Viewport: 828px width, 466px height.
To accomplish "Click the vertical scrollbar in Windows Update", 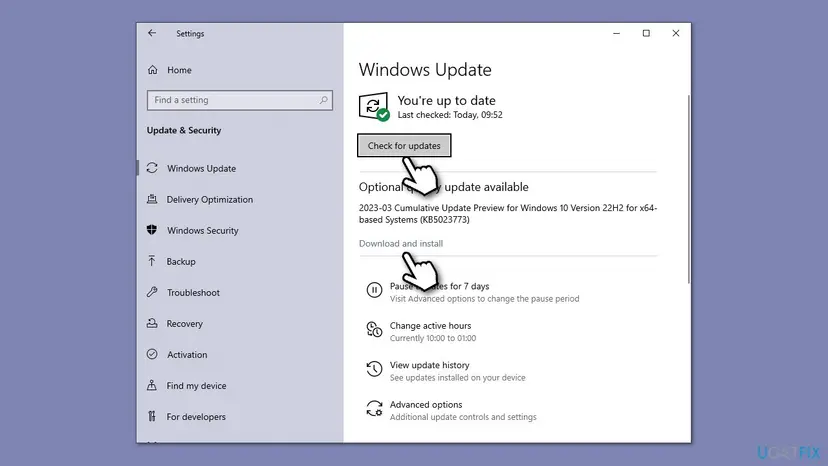I will (x=689, y=189).
